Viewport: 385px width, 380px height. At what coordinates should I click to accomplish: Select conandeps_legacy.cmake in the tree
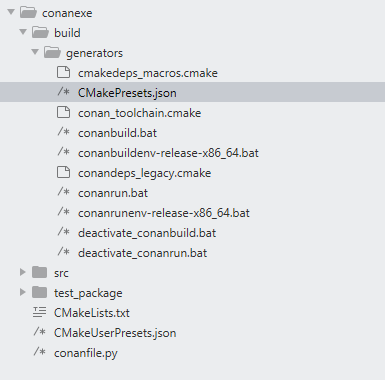(144, 173)
